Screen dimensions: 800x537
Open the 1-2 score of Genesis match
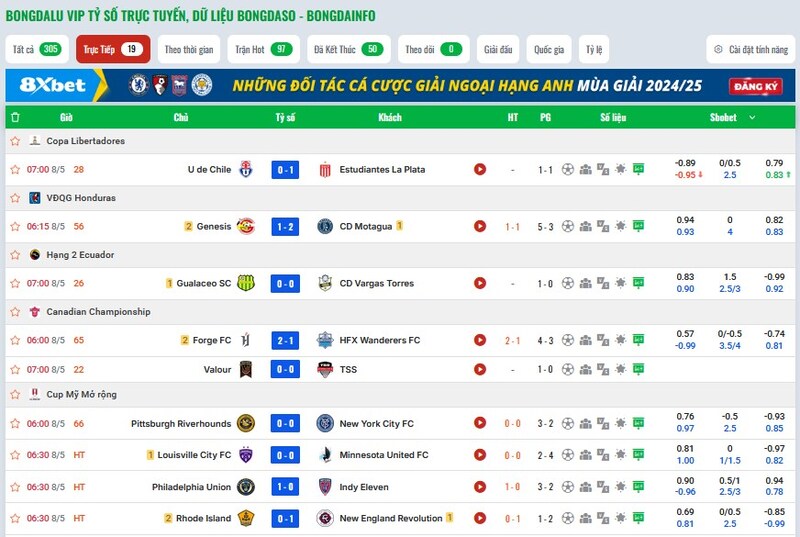click(285, 227)
